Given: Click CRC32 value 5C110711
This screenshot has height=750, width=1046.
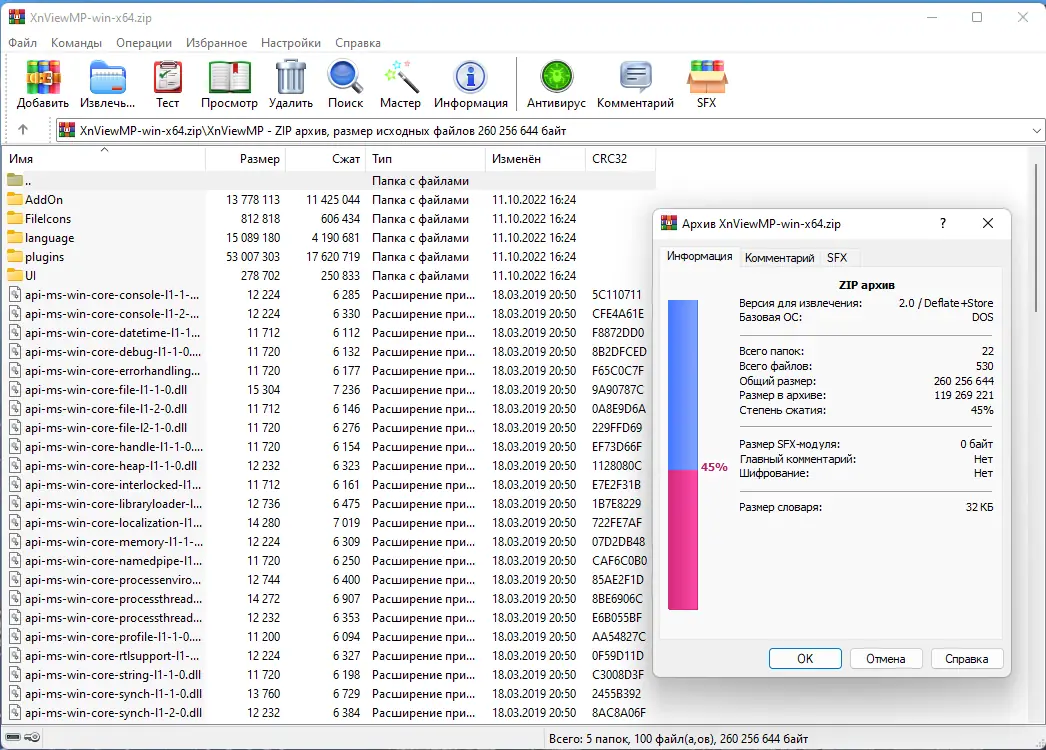Looking at the screenshot, I should tap(617, 294).
